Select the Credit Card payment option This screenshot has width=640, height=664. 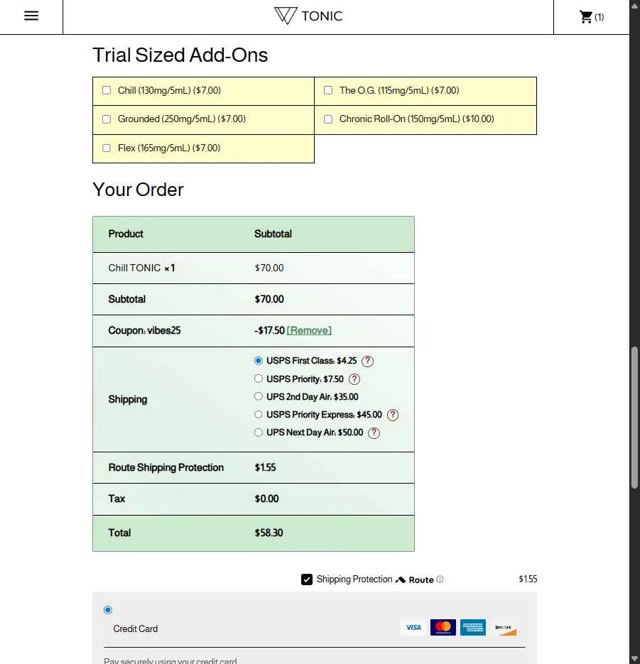[108, 610]
